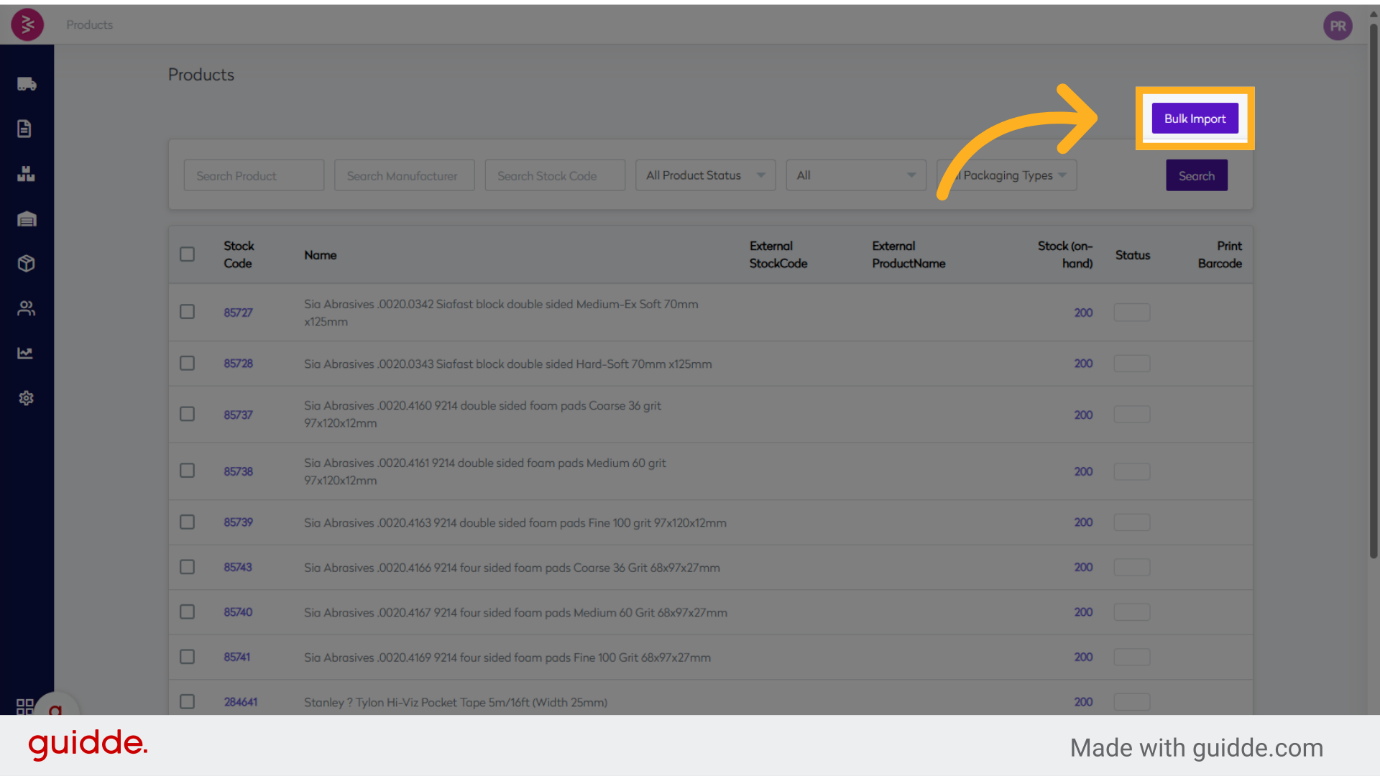Open the users icon in the sidebar
This screenshot has height=776, width=1380.
(26, 308)
